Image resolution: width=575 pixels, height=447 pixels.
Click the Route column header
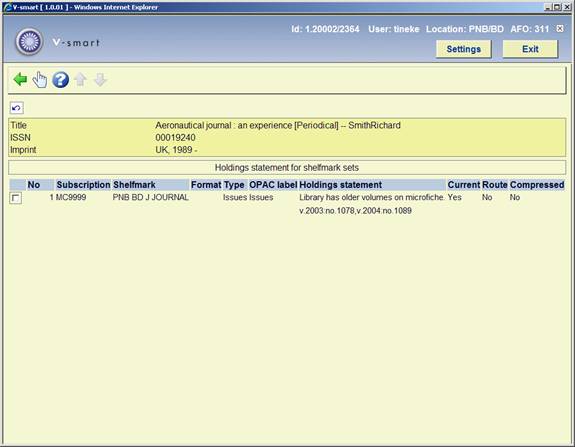495,185
